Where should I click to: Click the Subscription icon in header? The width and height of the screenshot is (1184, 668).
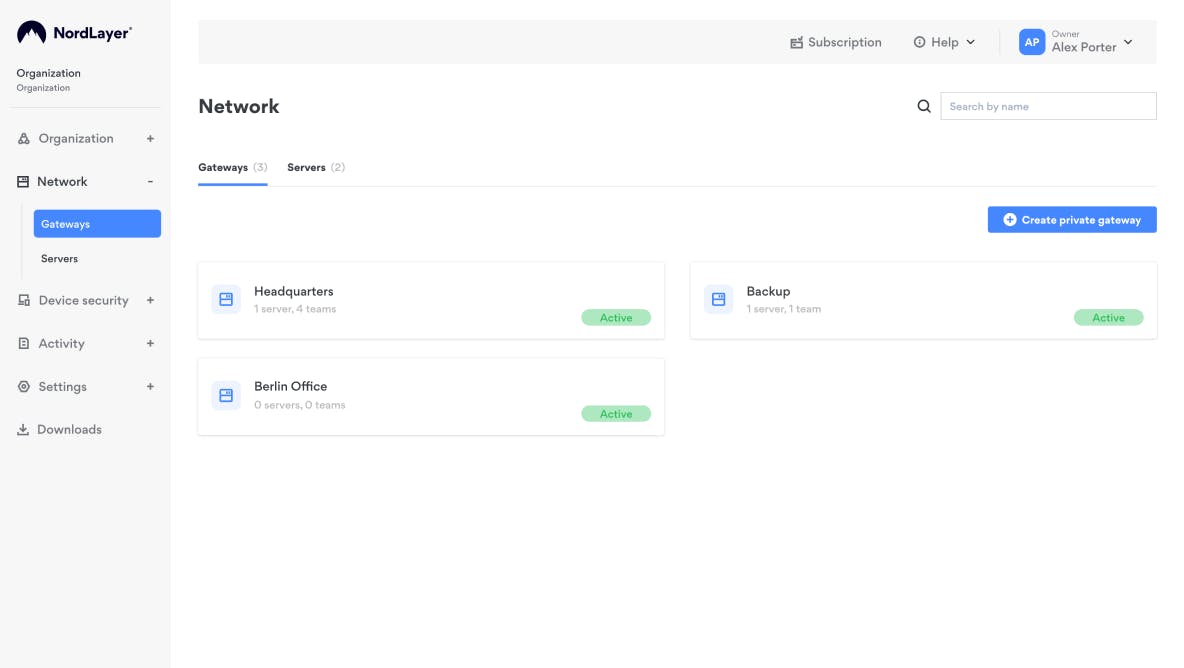[x=796, y=42]
